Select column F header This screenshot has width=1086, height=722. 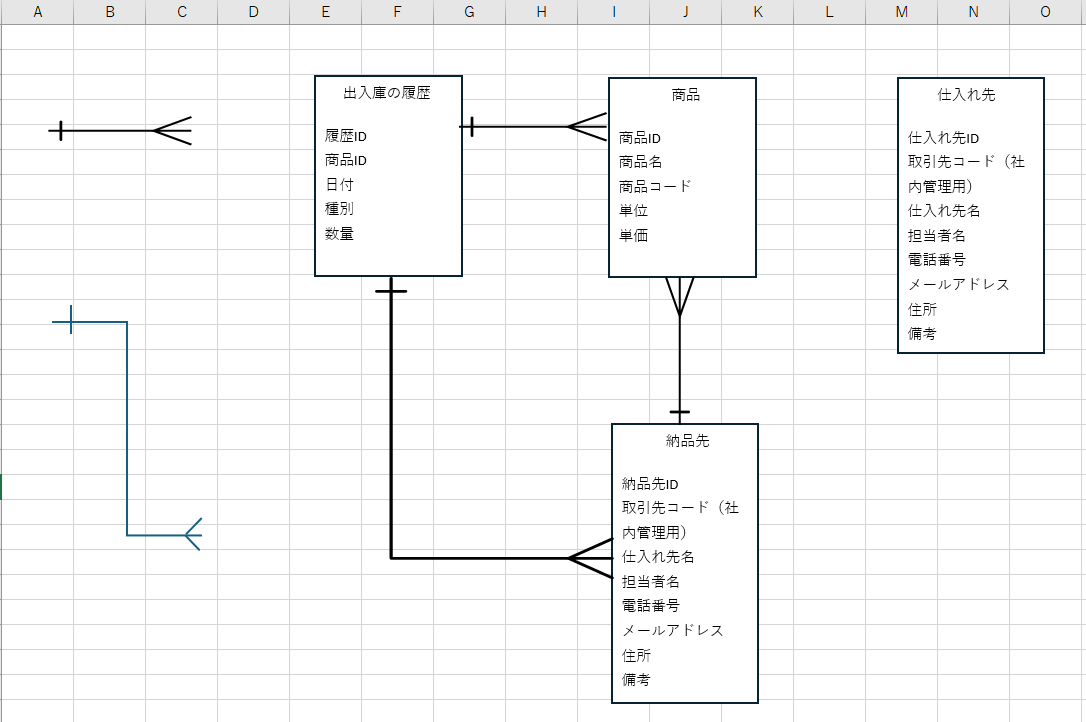398,12
